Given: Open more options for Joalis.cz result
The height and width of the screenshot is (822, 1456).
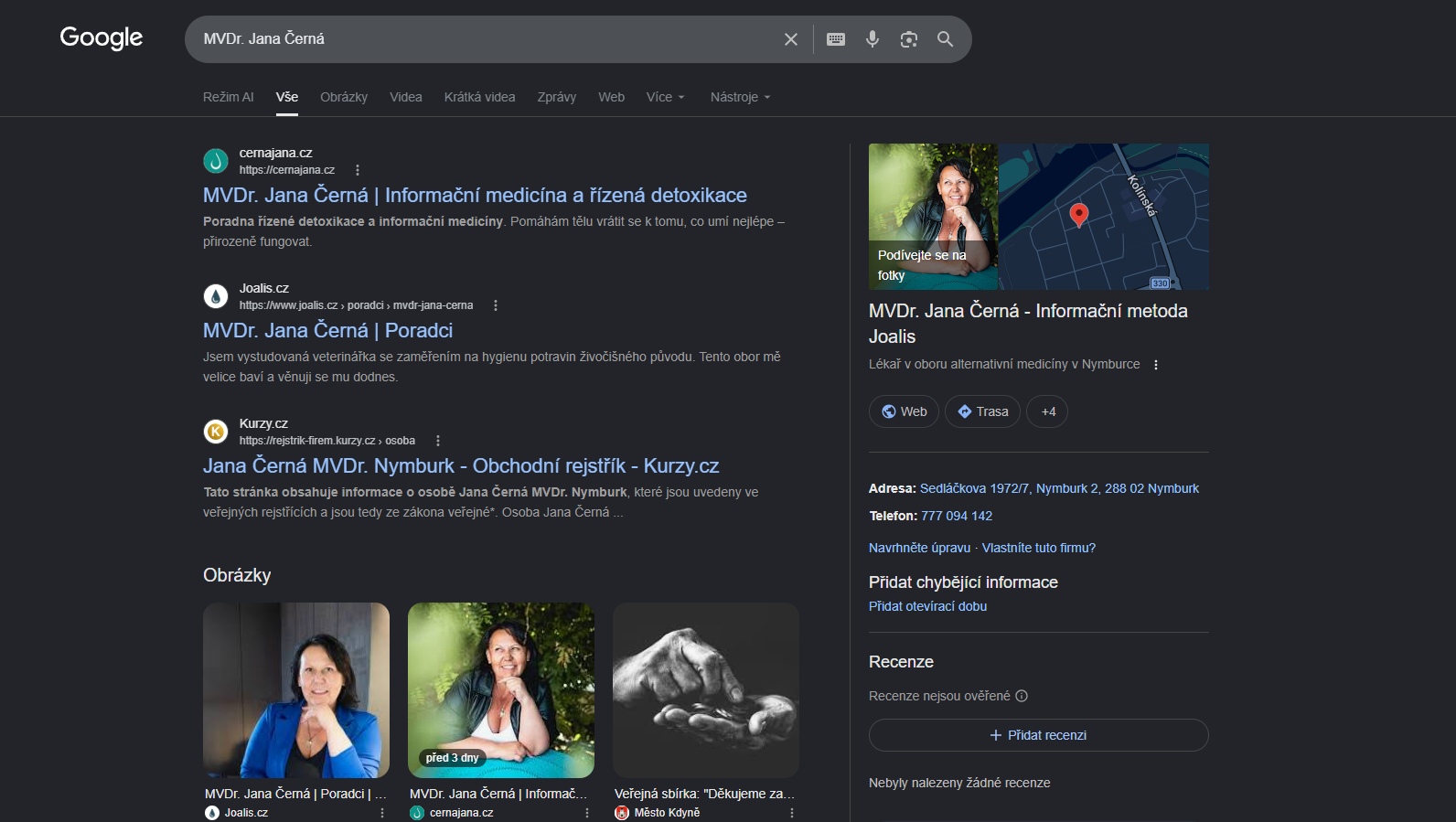Looking at the screenshot, I should point(496,305).
